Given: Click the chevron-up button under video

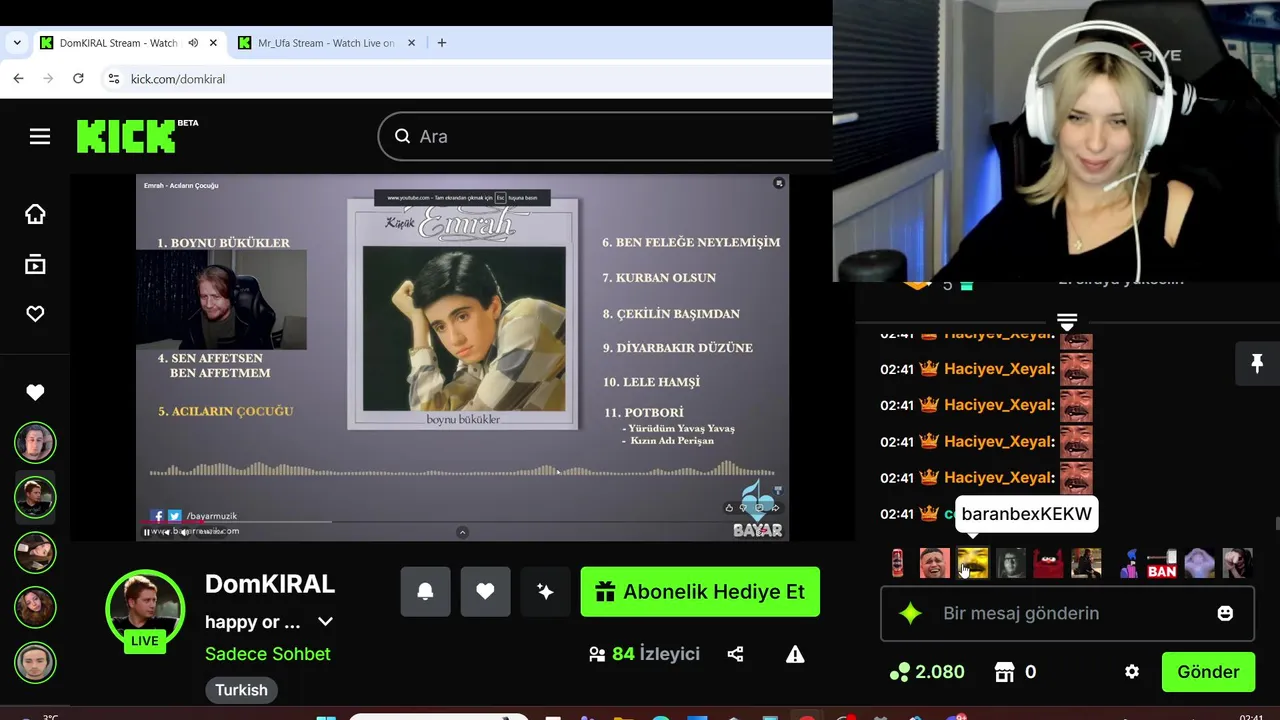Looking at the screenshot, I should point(462,532).
